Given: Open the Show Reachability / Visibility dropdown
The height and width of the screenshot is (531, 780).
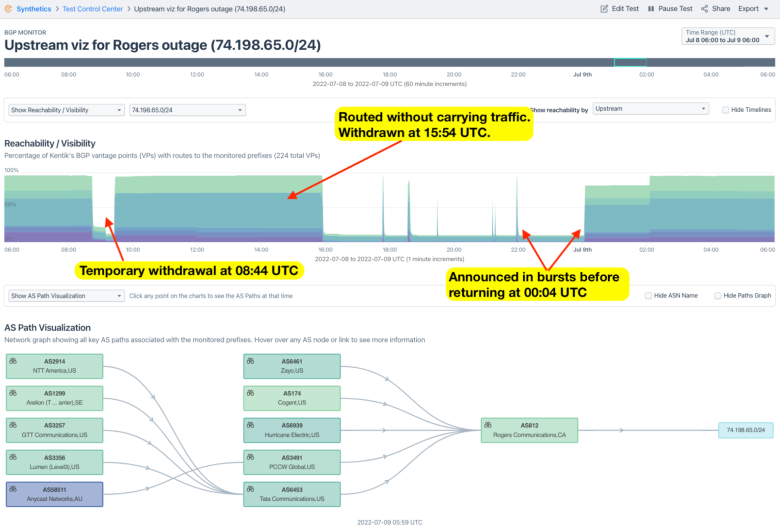Looking at the screenshot, I should (x=66, y=110).
